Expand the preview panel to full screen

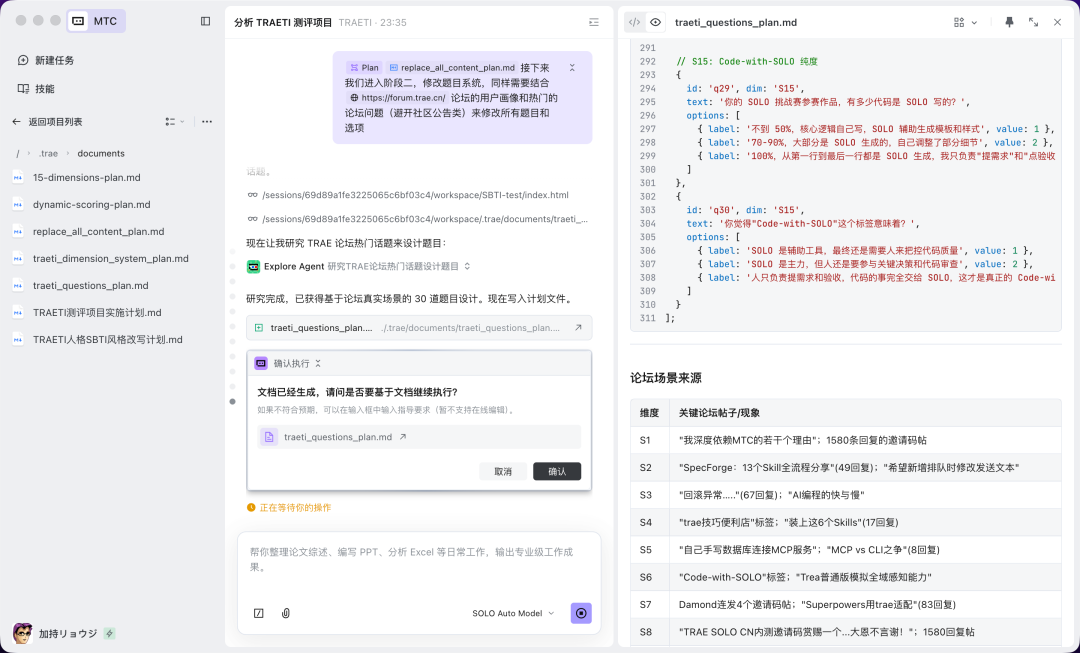point(1034,21)
